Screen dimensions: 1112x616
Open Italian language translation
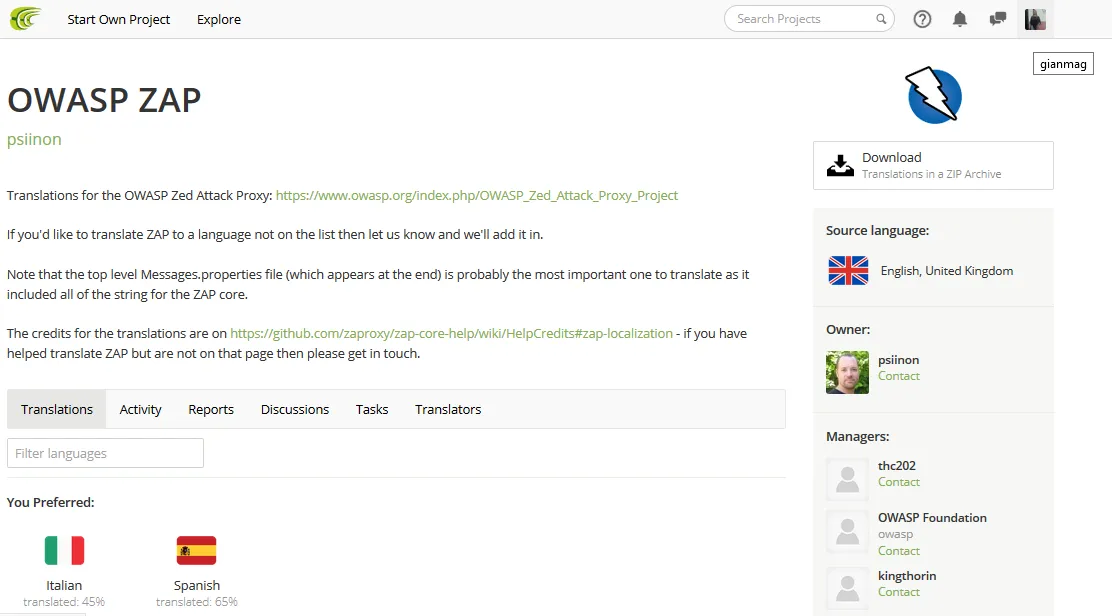tap(64, 585)
